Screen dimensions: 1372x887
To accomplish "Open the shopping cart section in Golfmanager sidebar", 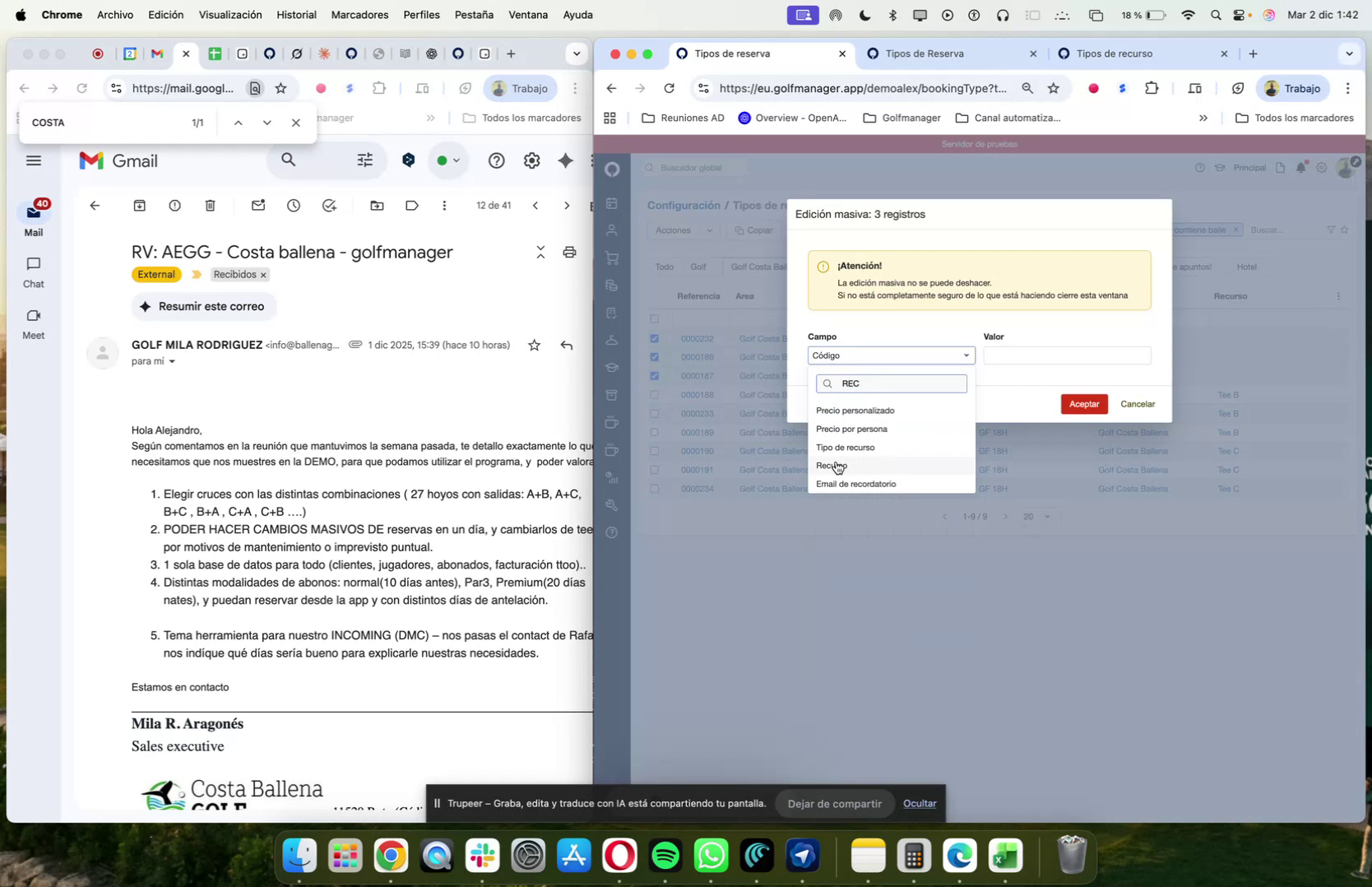I will click(x=612, y=257).
